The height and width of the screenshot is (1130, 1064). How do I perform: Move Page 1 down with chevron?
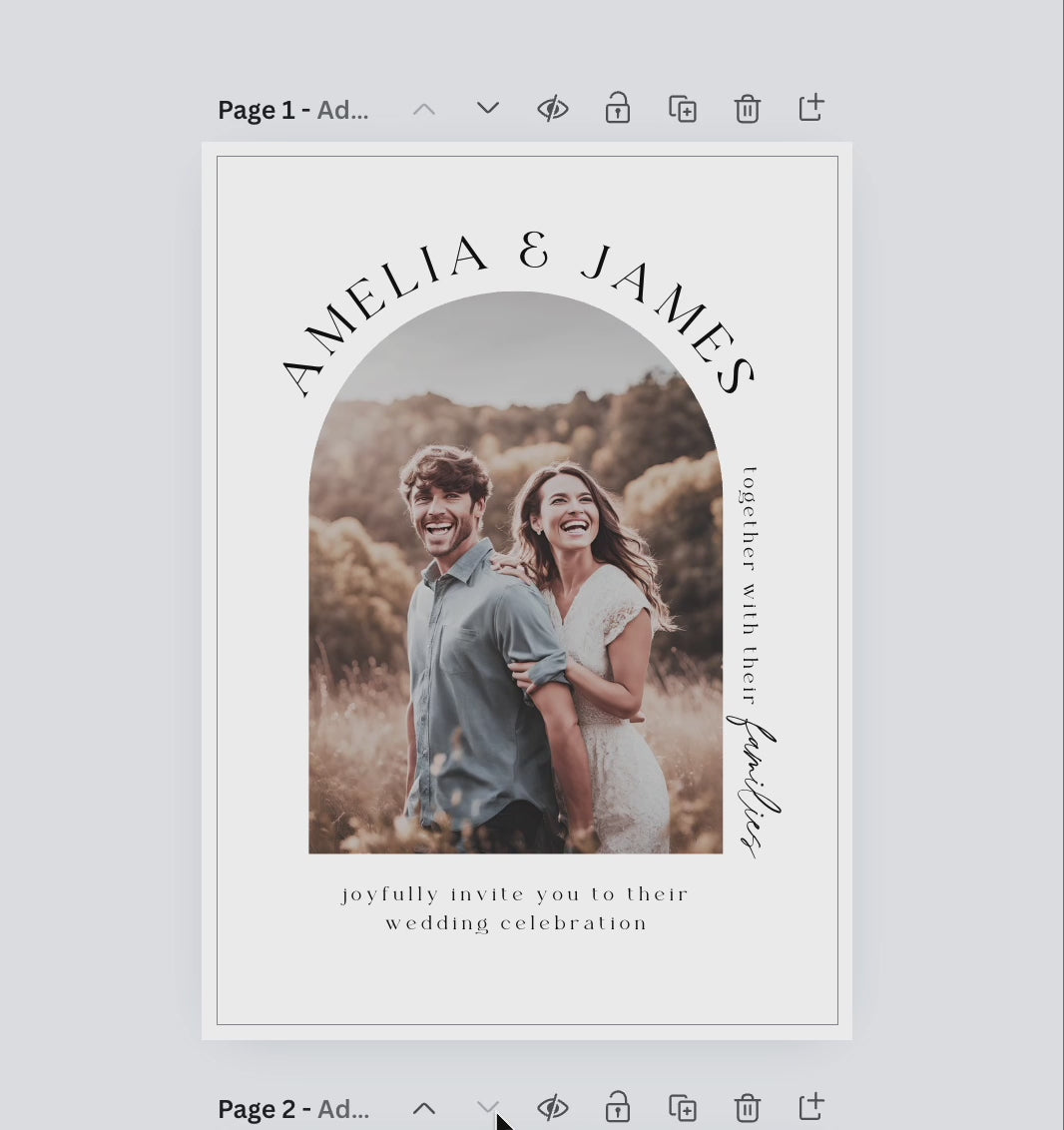point(487,109)
